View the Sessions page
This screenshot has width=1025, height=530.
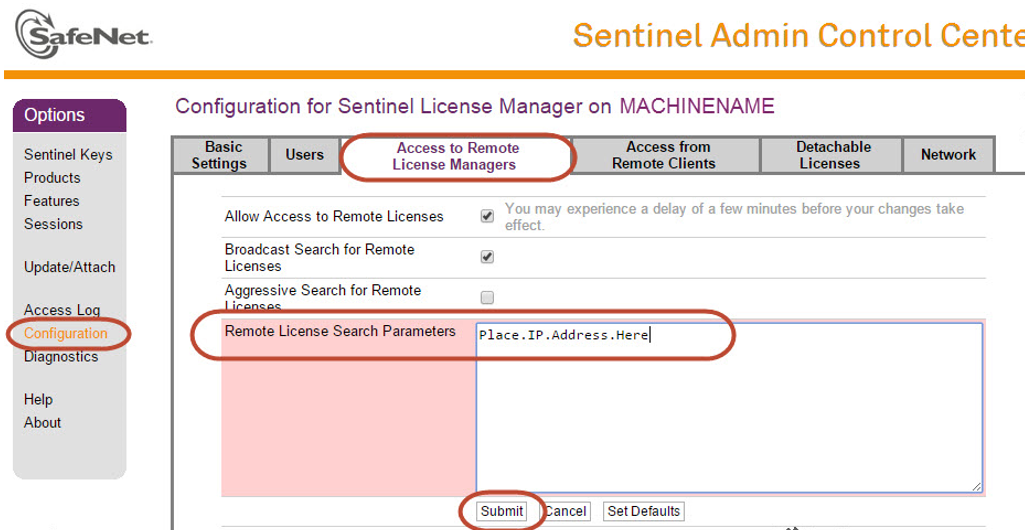click(54, 224)
